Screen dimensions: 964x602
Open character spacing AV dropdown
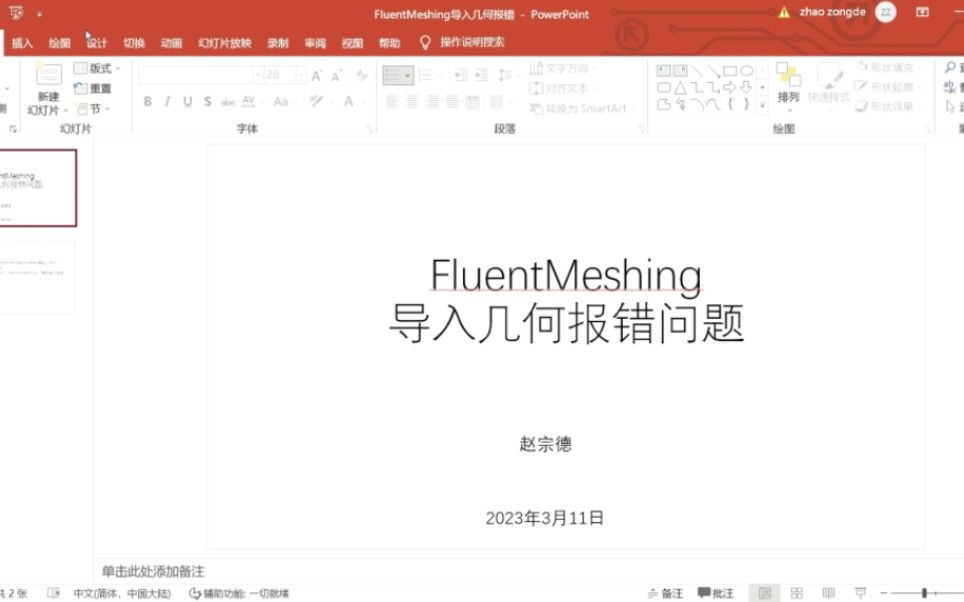[251, 101]
